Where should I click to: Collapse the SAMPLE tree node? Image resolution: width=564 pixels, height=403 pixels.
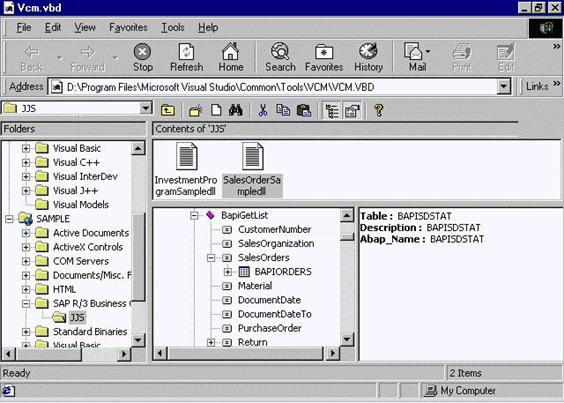coord(9,219)
